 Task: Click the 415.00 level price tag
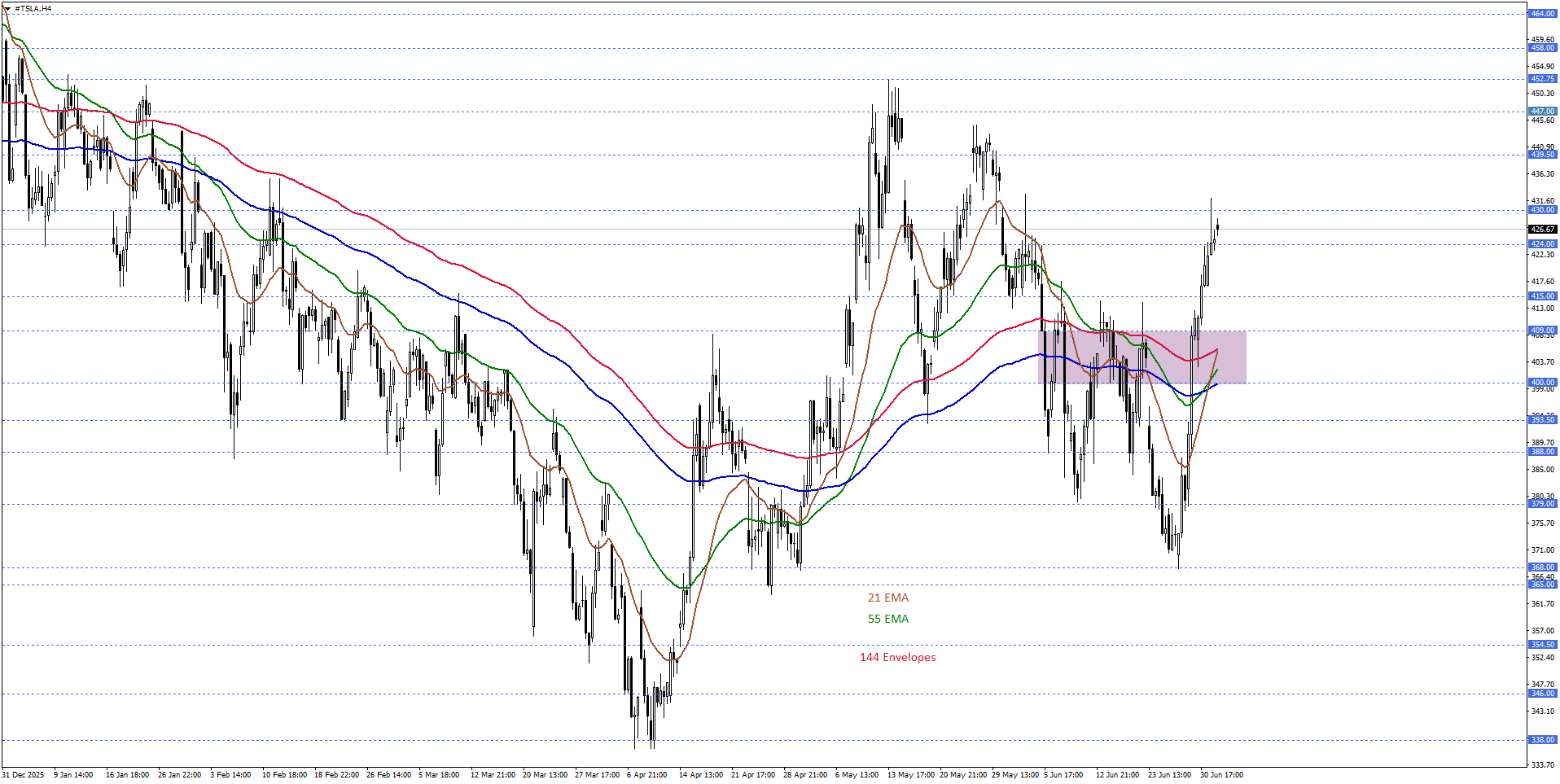tap(1542, 296)
